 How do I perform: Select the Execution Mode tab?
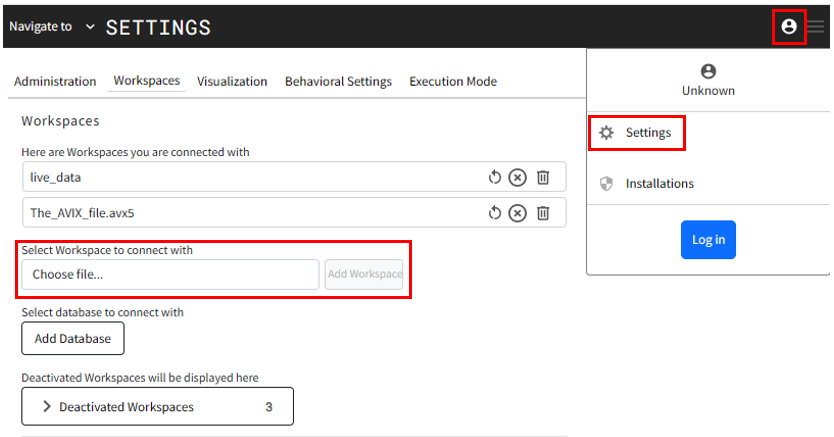click(453, 81)
